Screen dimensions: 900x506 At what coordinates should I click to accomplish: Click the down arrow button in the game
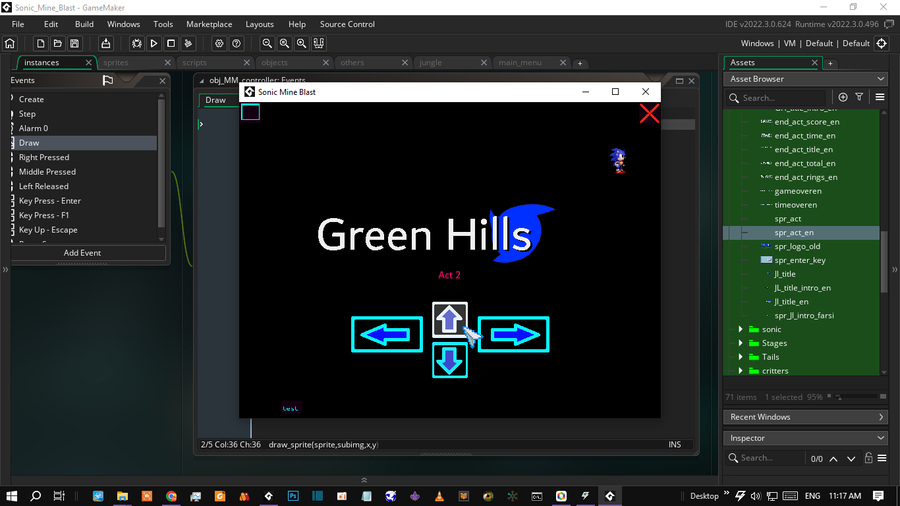(x=449, y=360)
